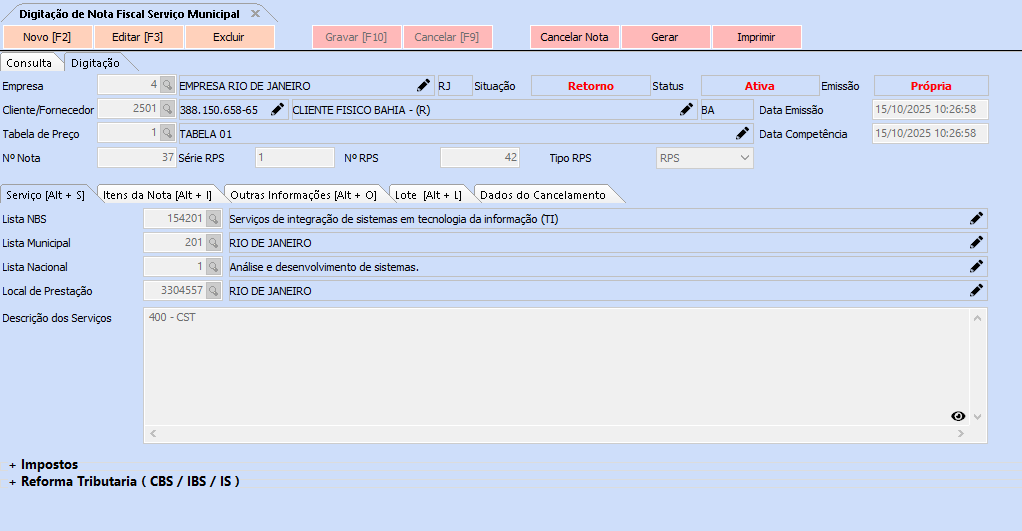1022x531 pixels.
Task: Click the pencil icon on TABELA 01 row
Action: coord(742,133)
